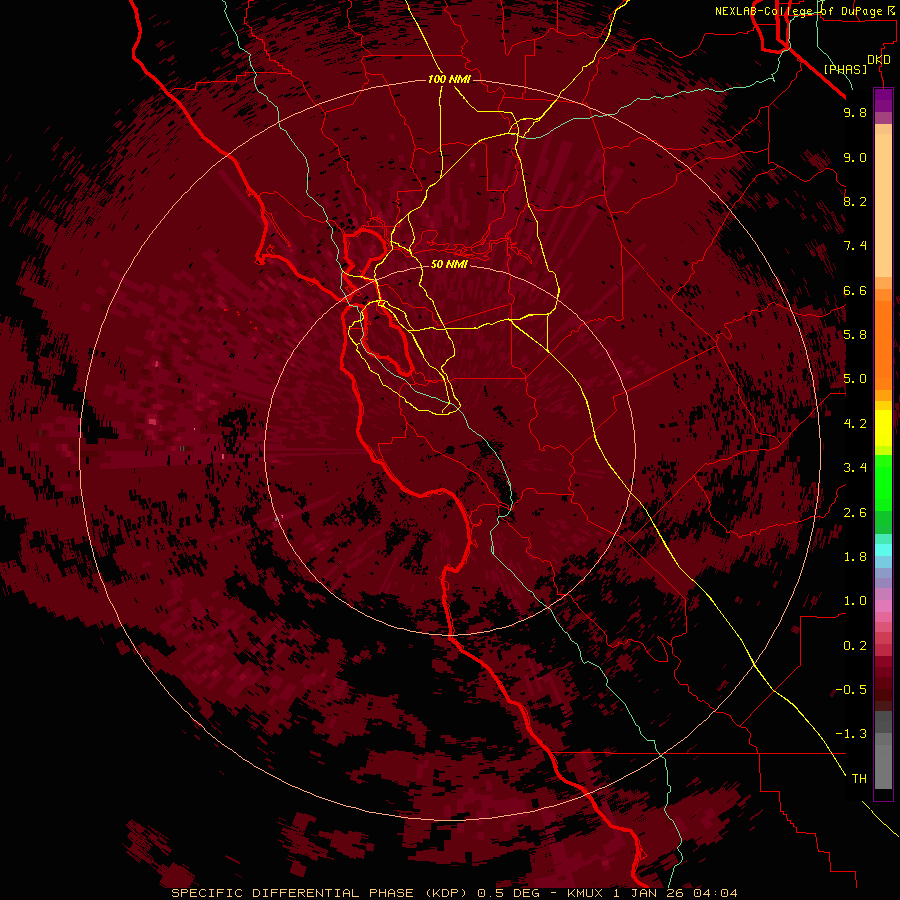Click the 9.0 scale value
900x900 pixels.
pos(855,157)
